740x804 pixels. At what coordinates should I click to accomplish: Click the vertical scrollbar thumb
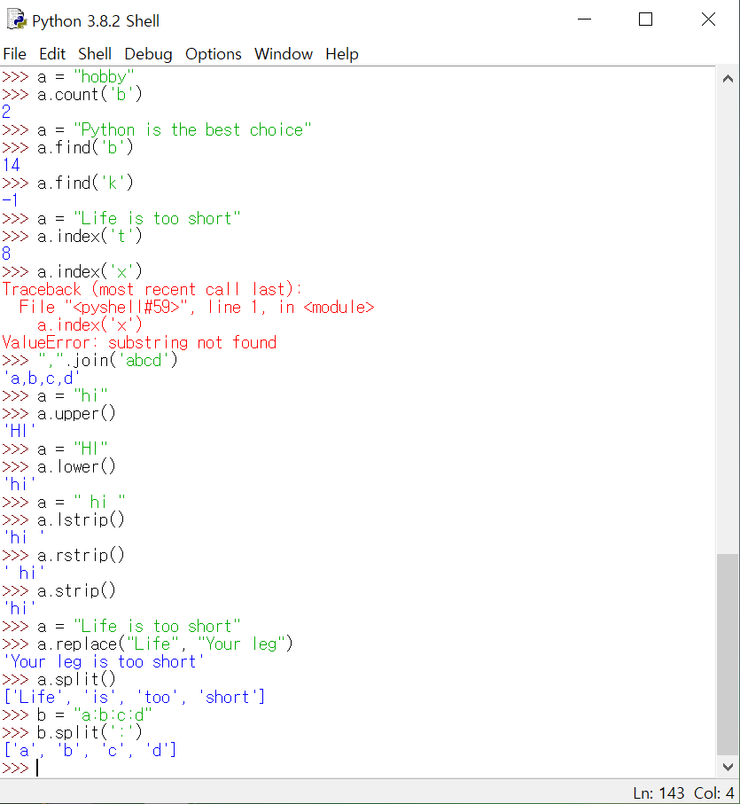(x=727, y=654)
